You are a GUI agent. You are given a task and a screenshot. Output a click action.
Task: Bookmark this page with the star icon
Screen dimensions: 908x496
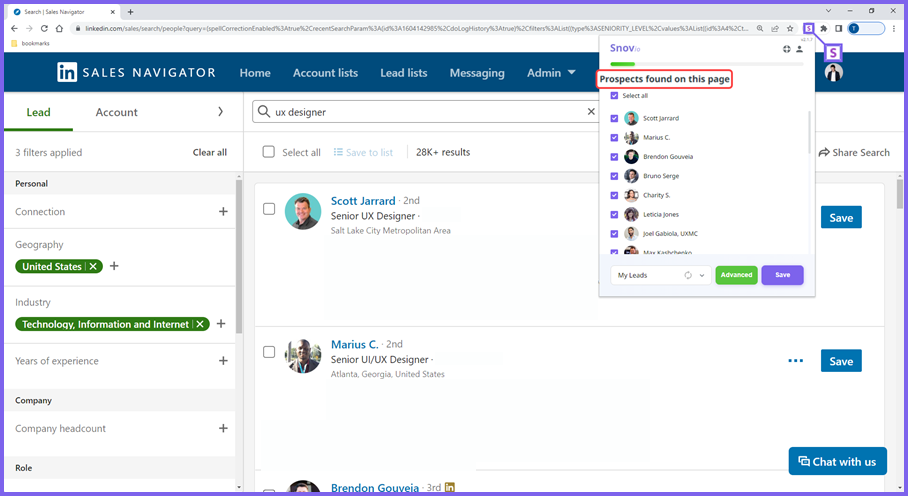coord(790,28)
